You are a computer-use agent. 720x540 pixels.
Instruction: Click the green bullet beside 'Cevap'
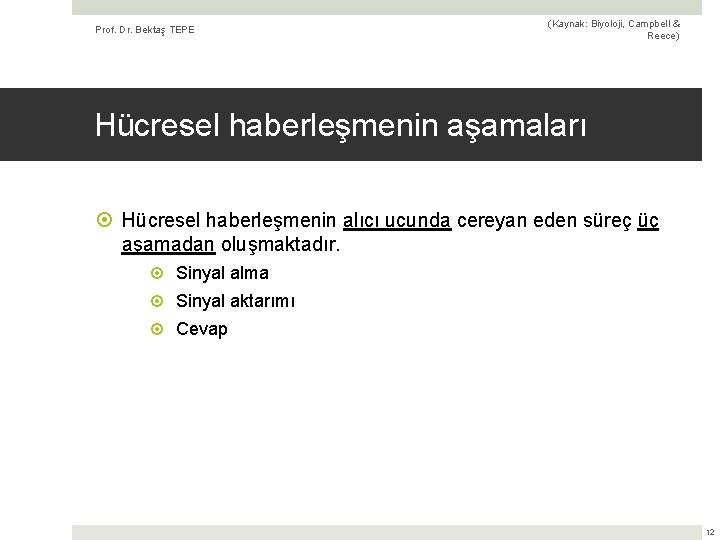(x=157, y=329)
